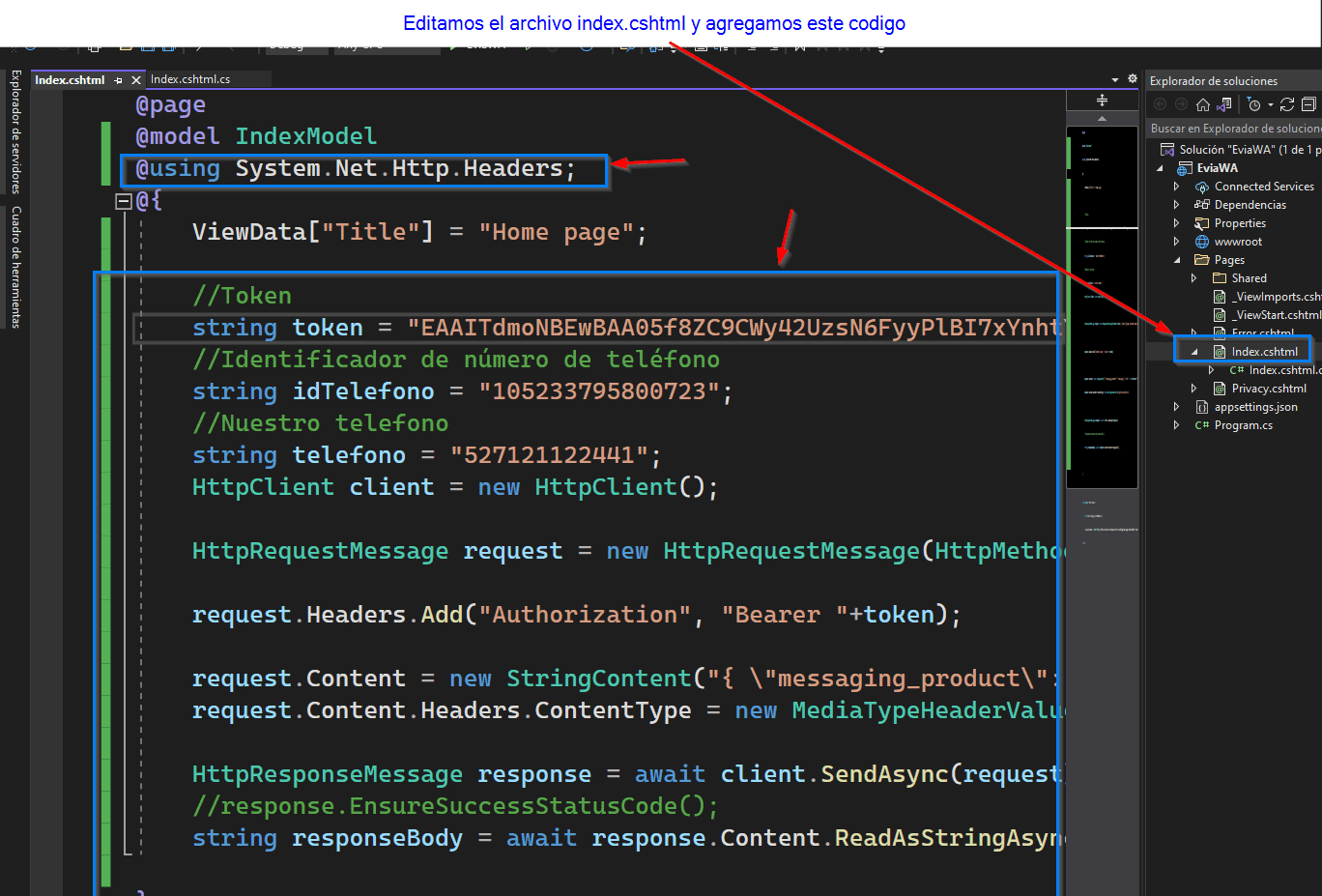
Task: Expand the Dependencias node
Action: [x=1176, y=205]
